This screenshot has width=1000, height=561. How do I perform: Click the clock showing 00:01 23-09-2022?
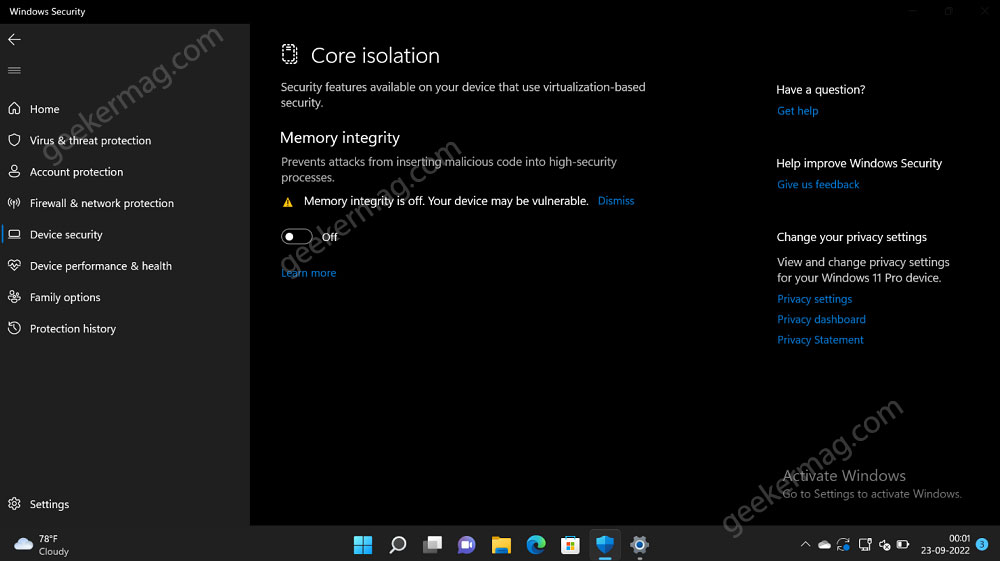tap(945, 544)
